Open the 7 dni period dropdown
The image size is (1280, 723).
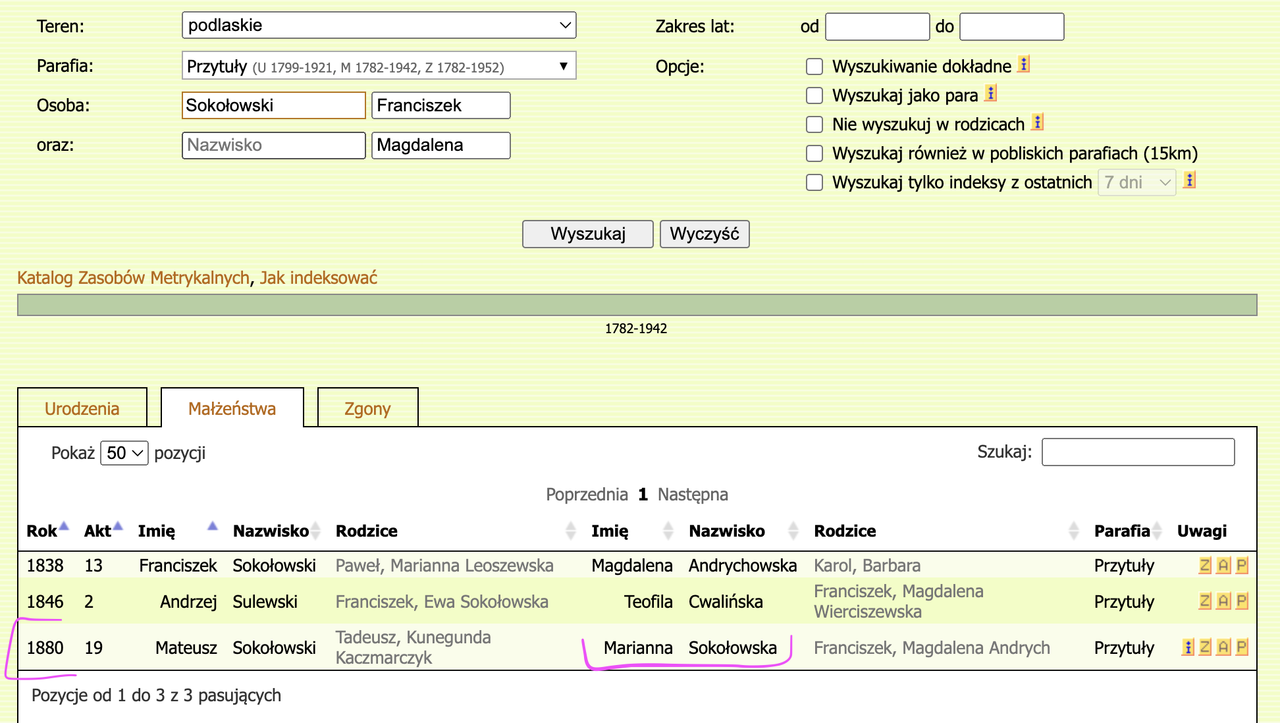[x=1137, y=183]
